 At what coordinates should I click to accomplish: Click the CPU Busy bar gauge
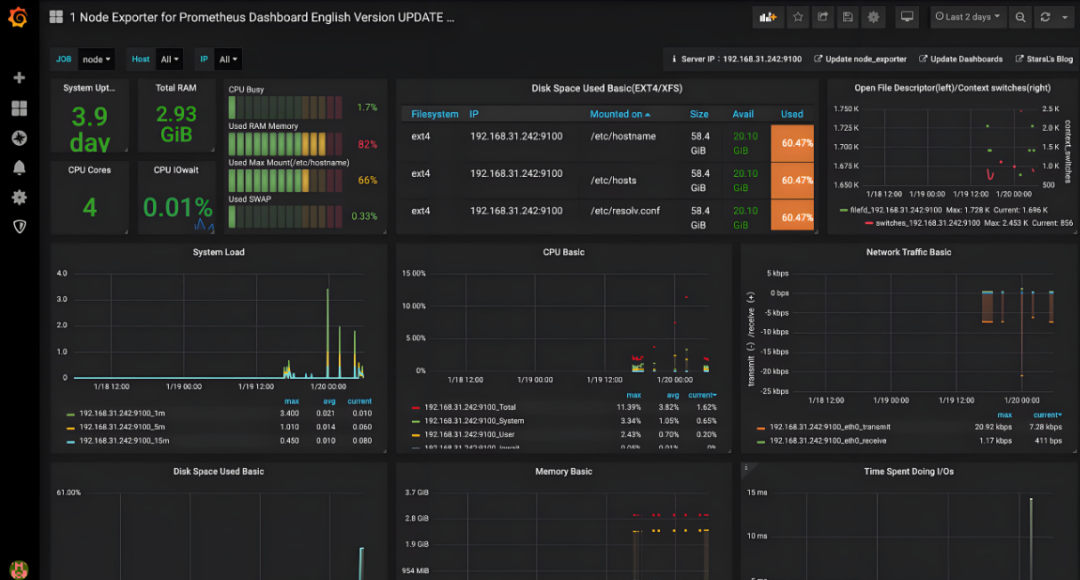pyautogui.click(x=285, y=107)
